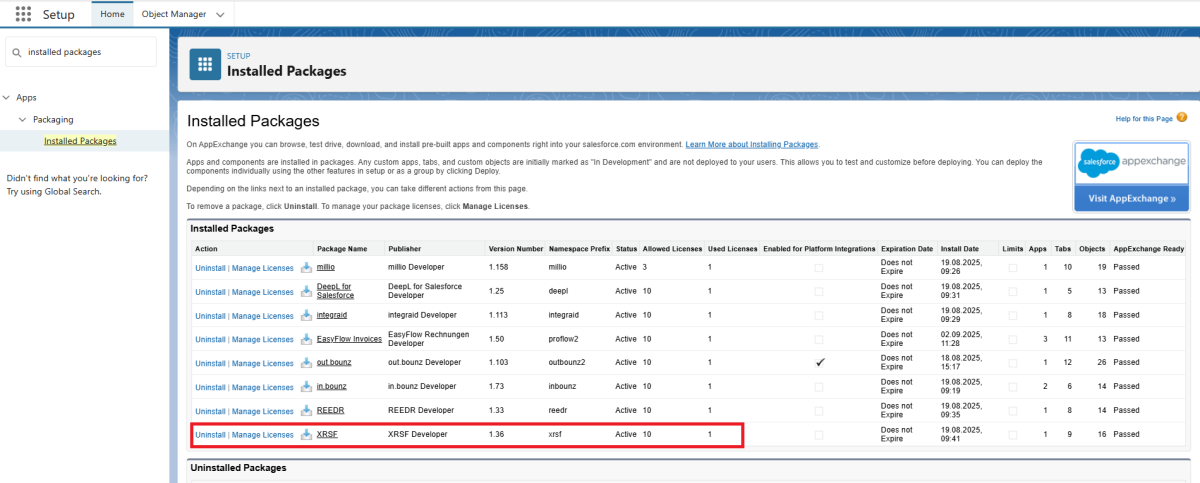Select Installed Packages in the sidebar
The height and width of the screenshot is (483, 1200).
(x=80, y=141)
